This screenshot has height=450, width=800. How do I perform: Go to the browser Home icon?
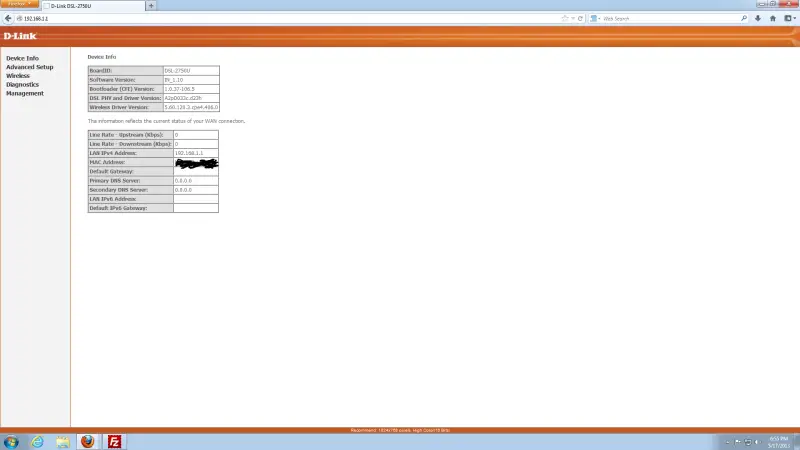point(772,18)
